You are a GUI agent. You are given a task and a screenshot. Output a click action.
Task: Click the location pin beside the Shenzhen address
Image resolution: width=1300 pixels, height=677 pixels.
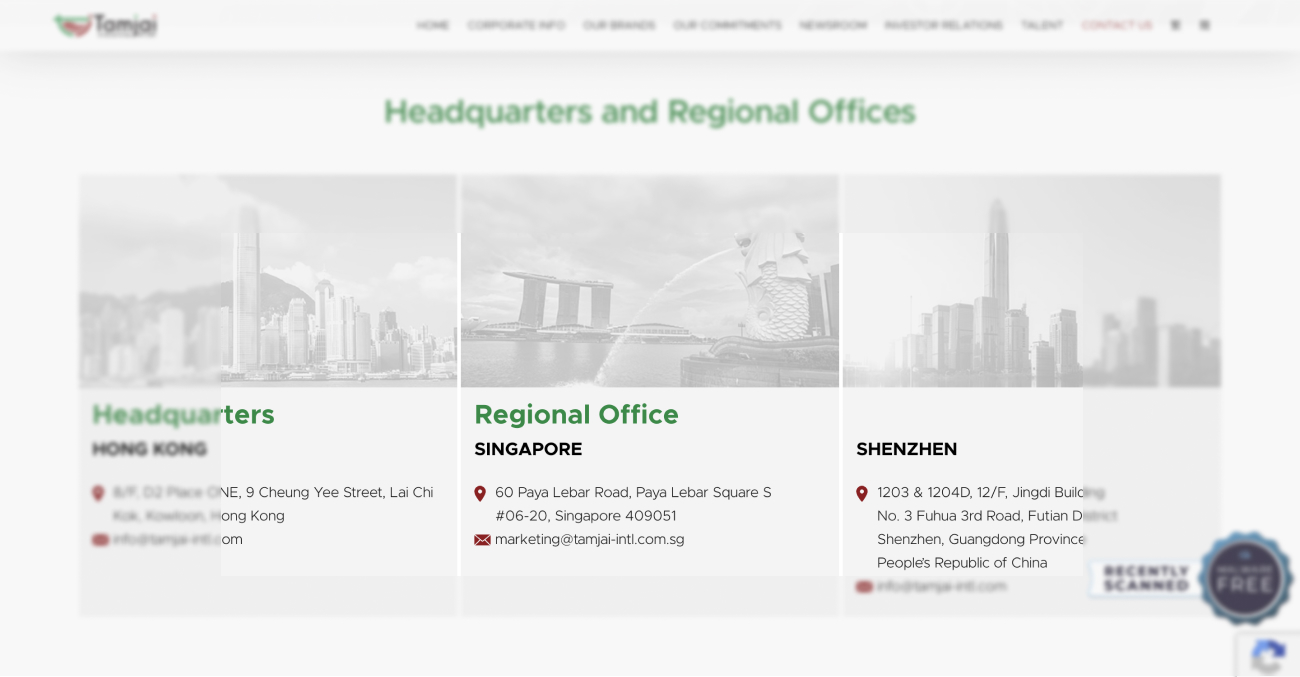point(862,493)
